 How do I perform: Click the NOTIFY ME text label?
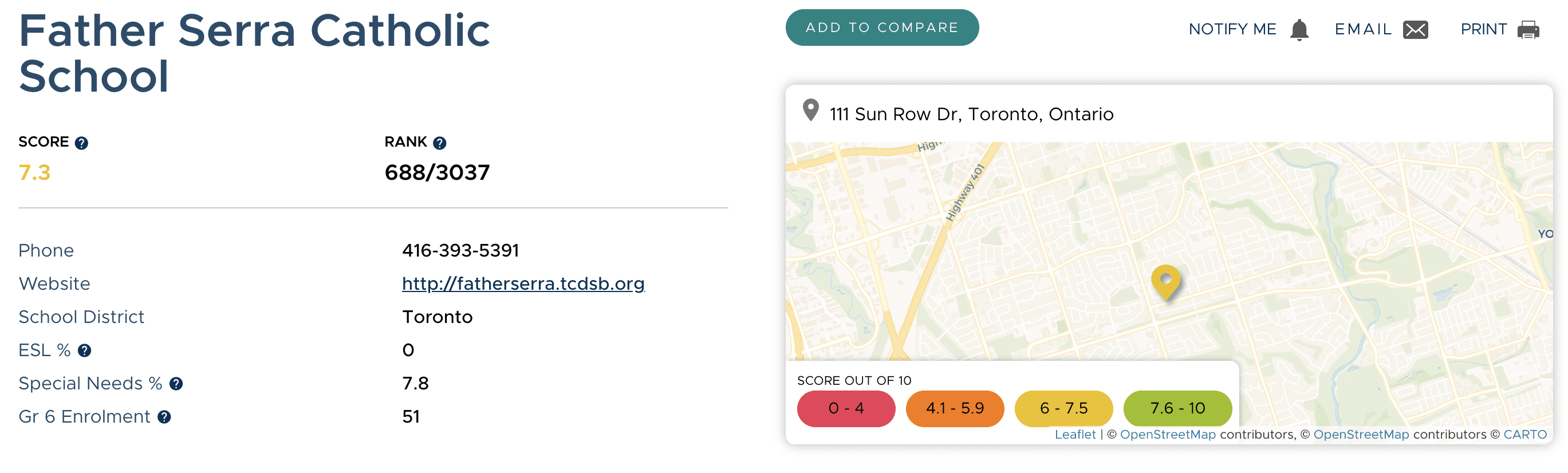tap(1232, 29)
